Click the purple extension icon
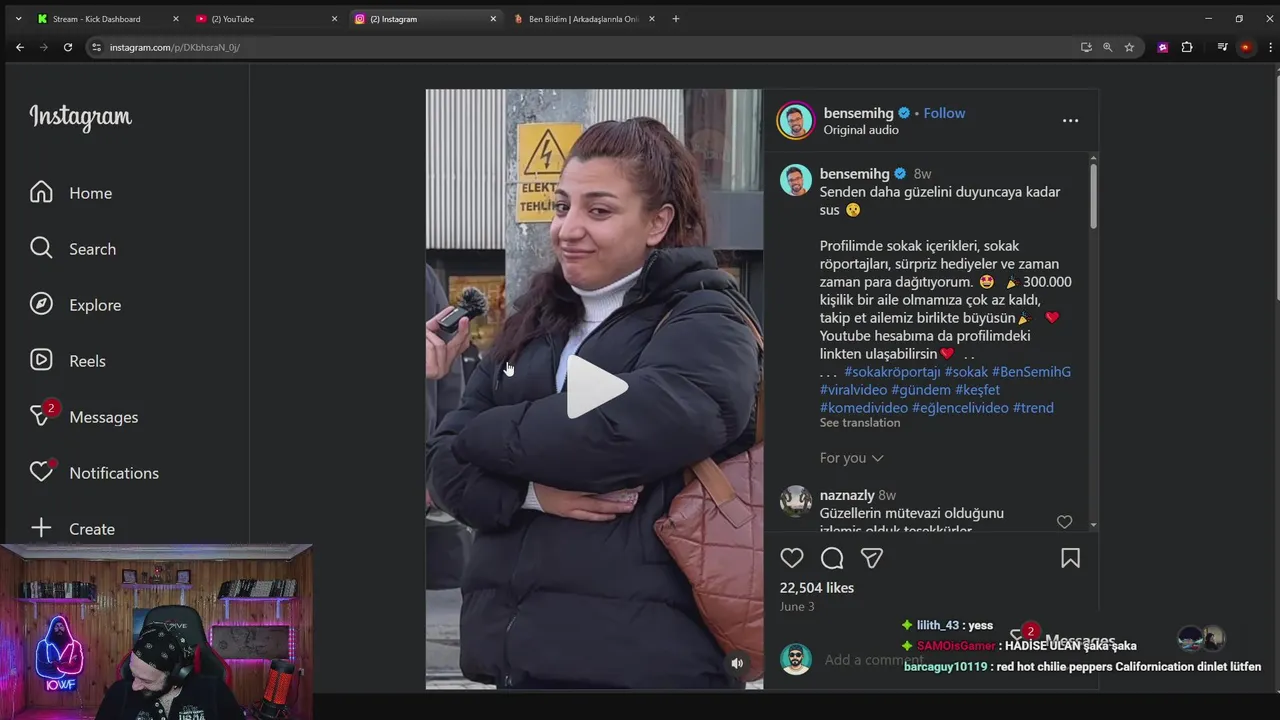1280x720 pixels. 1162,47
